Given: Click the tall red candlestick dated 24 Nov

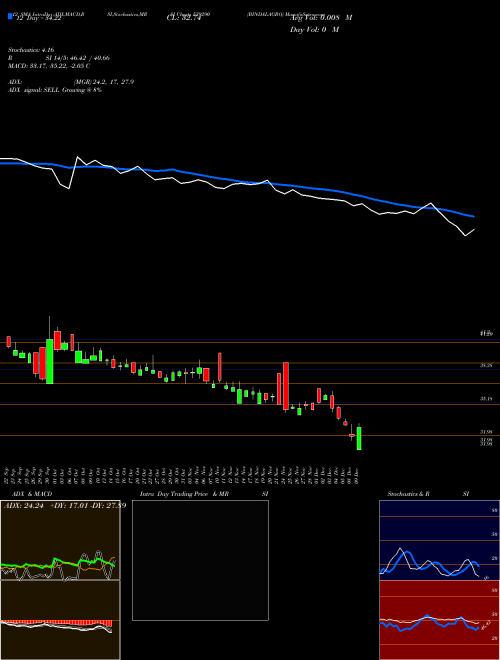Looking at the screenshot, I should [286, 386].
